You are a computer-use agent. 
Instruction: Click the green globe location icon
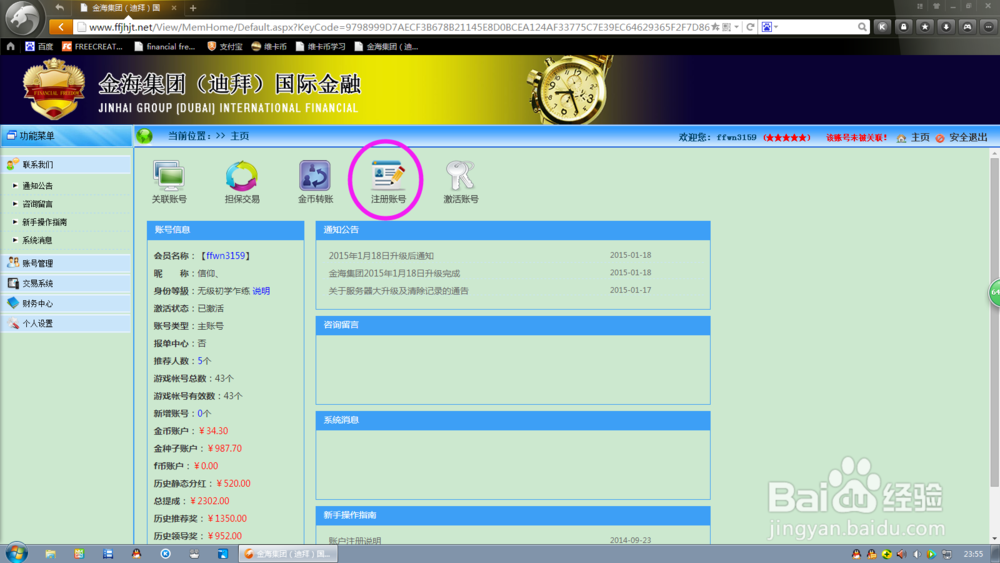point(145,136)
